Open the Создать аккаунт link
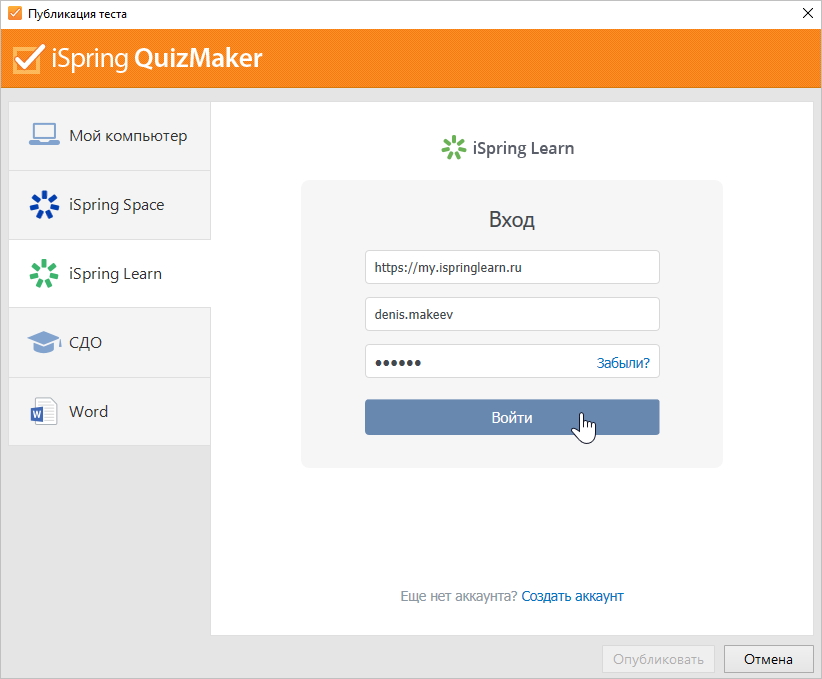This screenshot has height=679, width=822. point(572,596)
